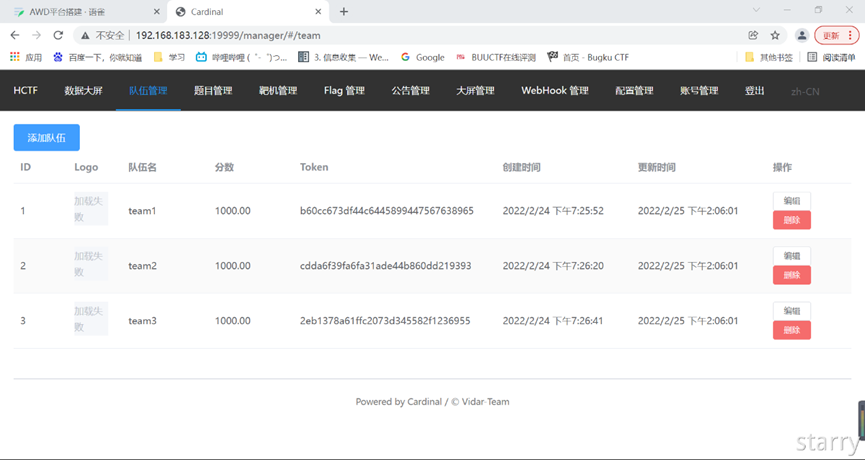Image resolution: width=865 pixels, height=460 pixels.
Task: Open the Flag 管理 menu
Action: (344, 90)
